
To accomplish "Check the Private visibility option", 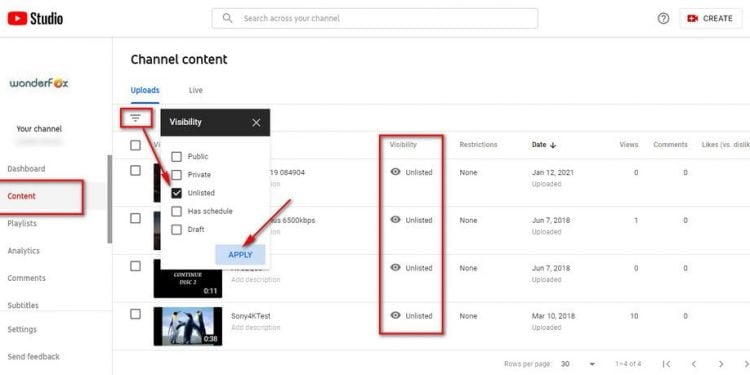I will click(x=176, y=175).
